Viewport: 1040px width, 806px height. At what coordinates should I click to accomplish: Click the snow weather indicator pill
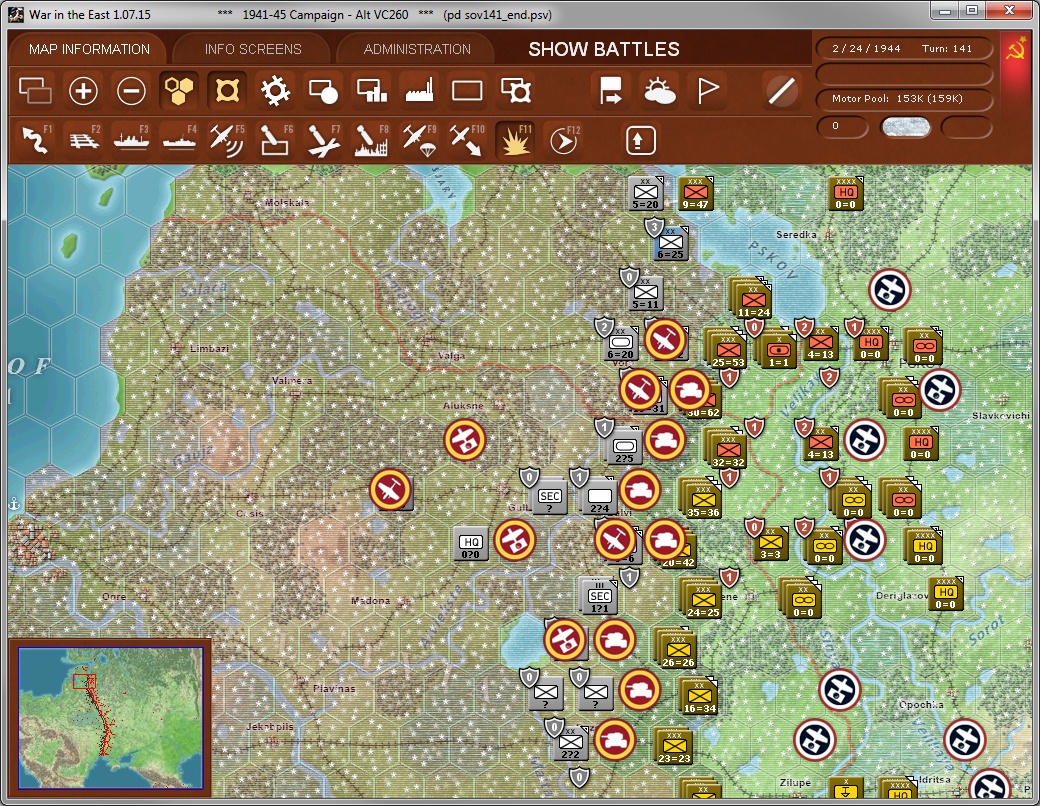click(905, 126)
